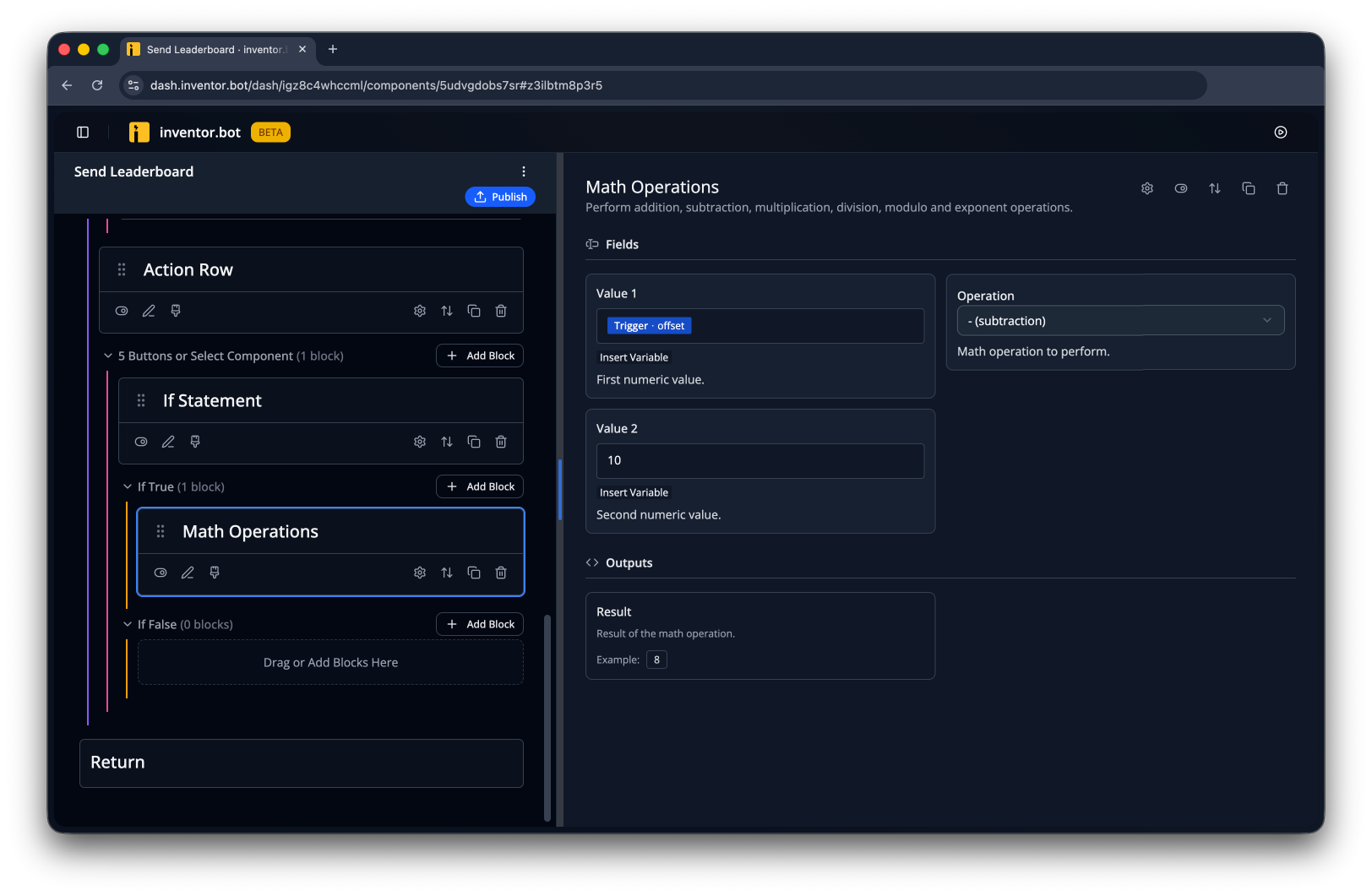The width and height of the screenshot is (1372, 896).
Task: Select the Send Leaderboard browser tab
Action: 217,50
